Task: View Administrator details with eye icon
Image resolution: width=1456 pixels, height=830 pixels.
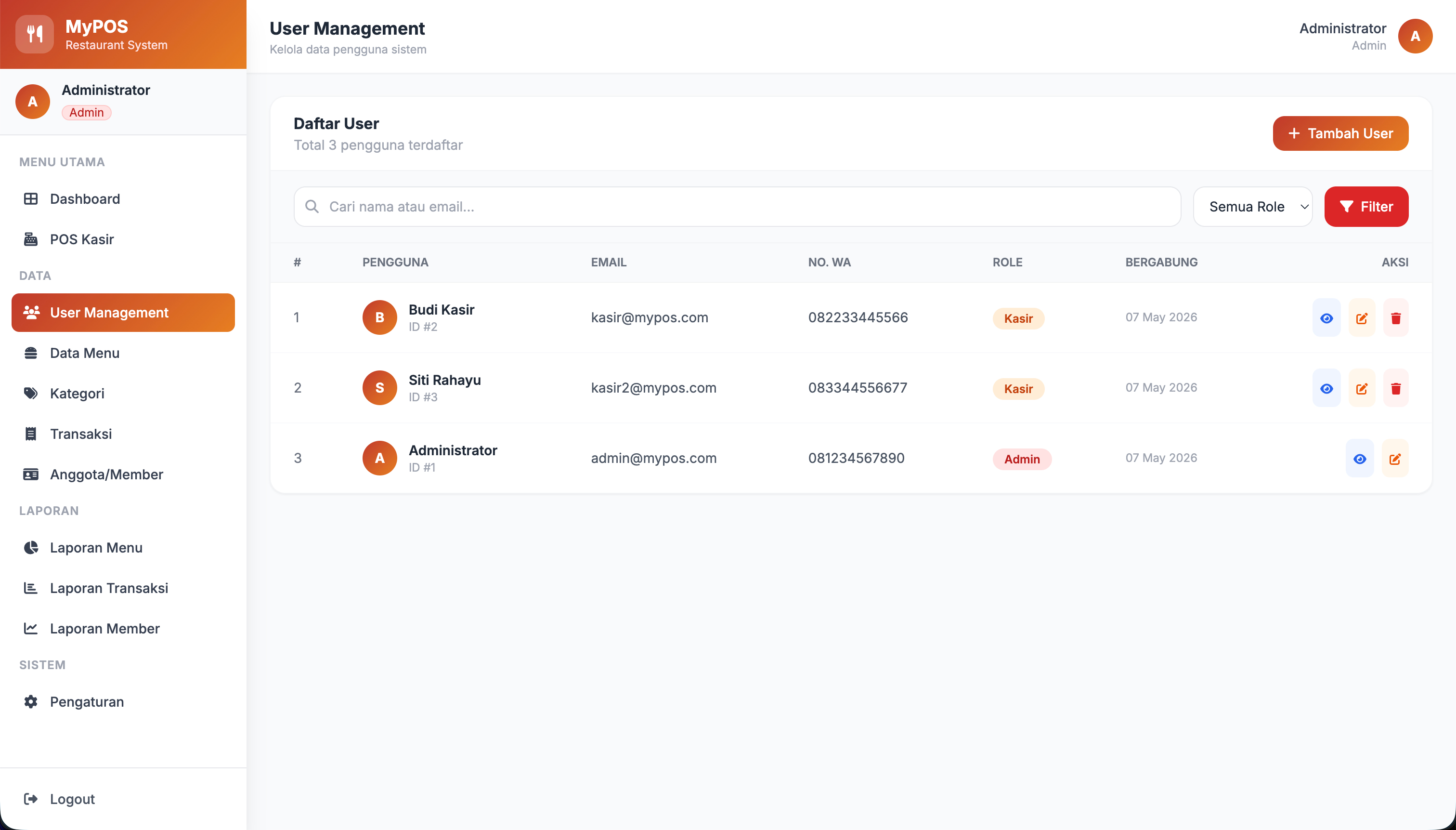Action: [1360, 458]
